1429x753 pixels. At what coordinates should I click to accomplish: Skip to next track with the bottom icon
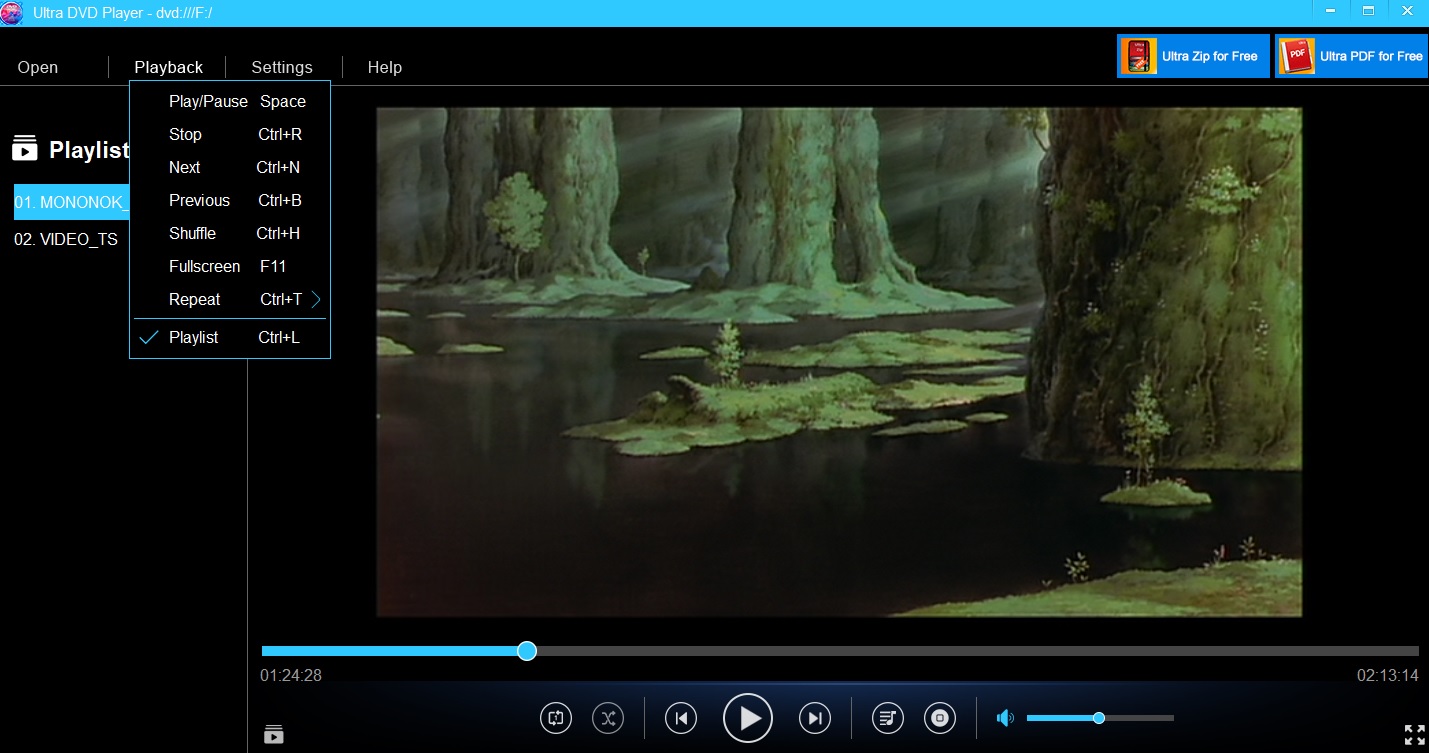click(815, 717)
